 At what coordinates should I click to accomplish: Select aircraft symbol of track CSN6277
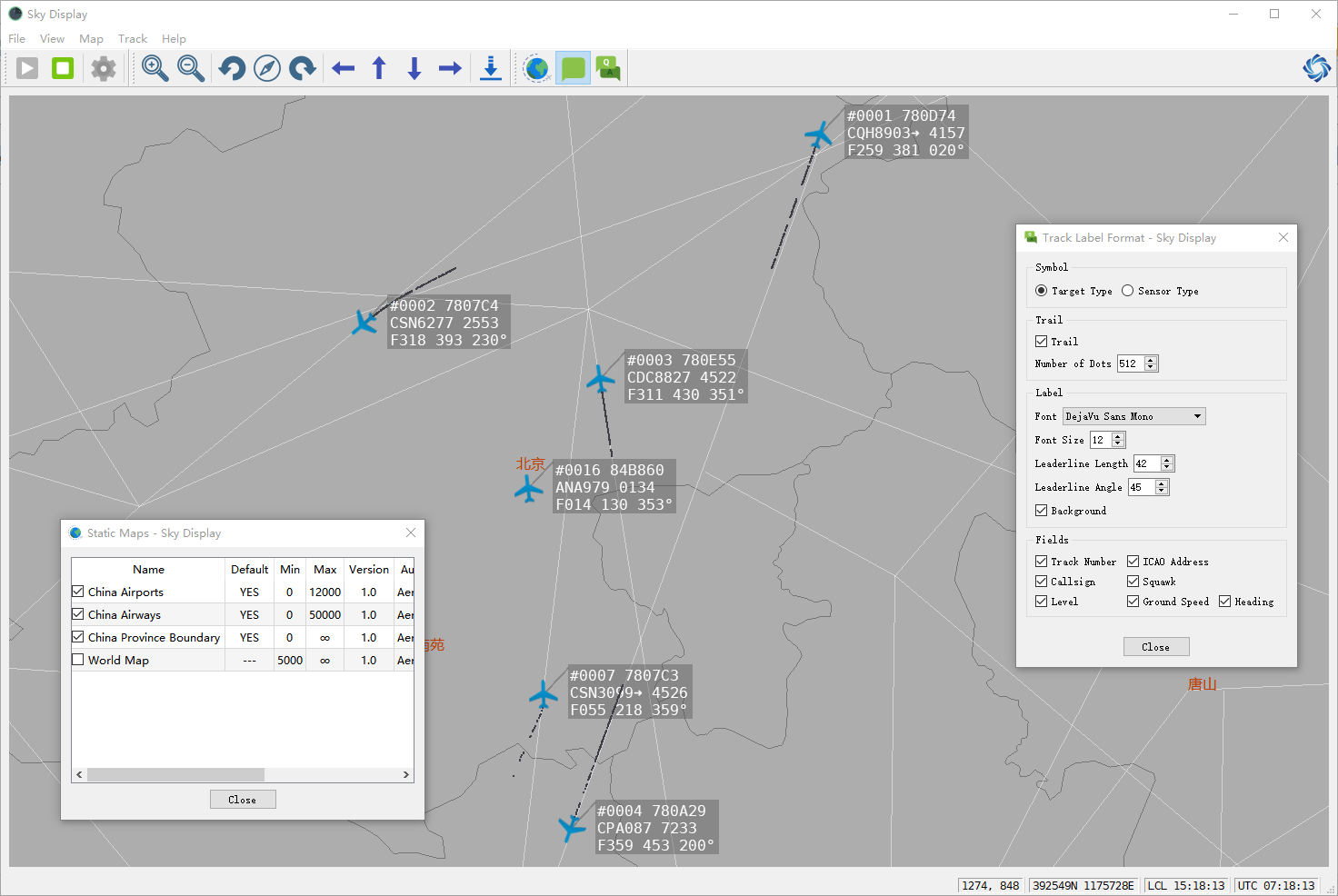364,322
